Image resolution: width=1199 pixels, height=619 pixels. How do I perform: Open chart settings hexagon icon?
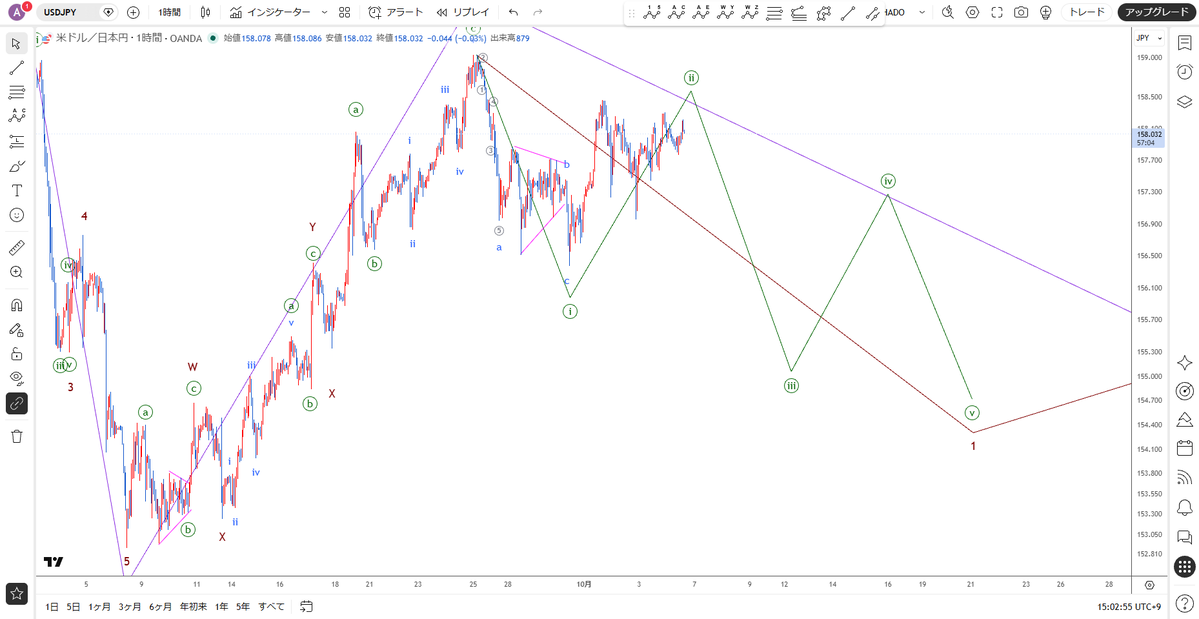[x=972, y=12]
